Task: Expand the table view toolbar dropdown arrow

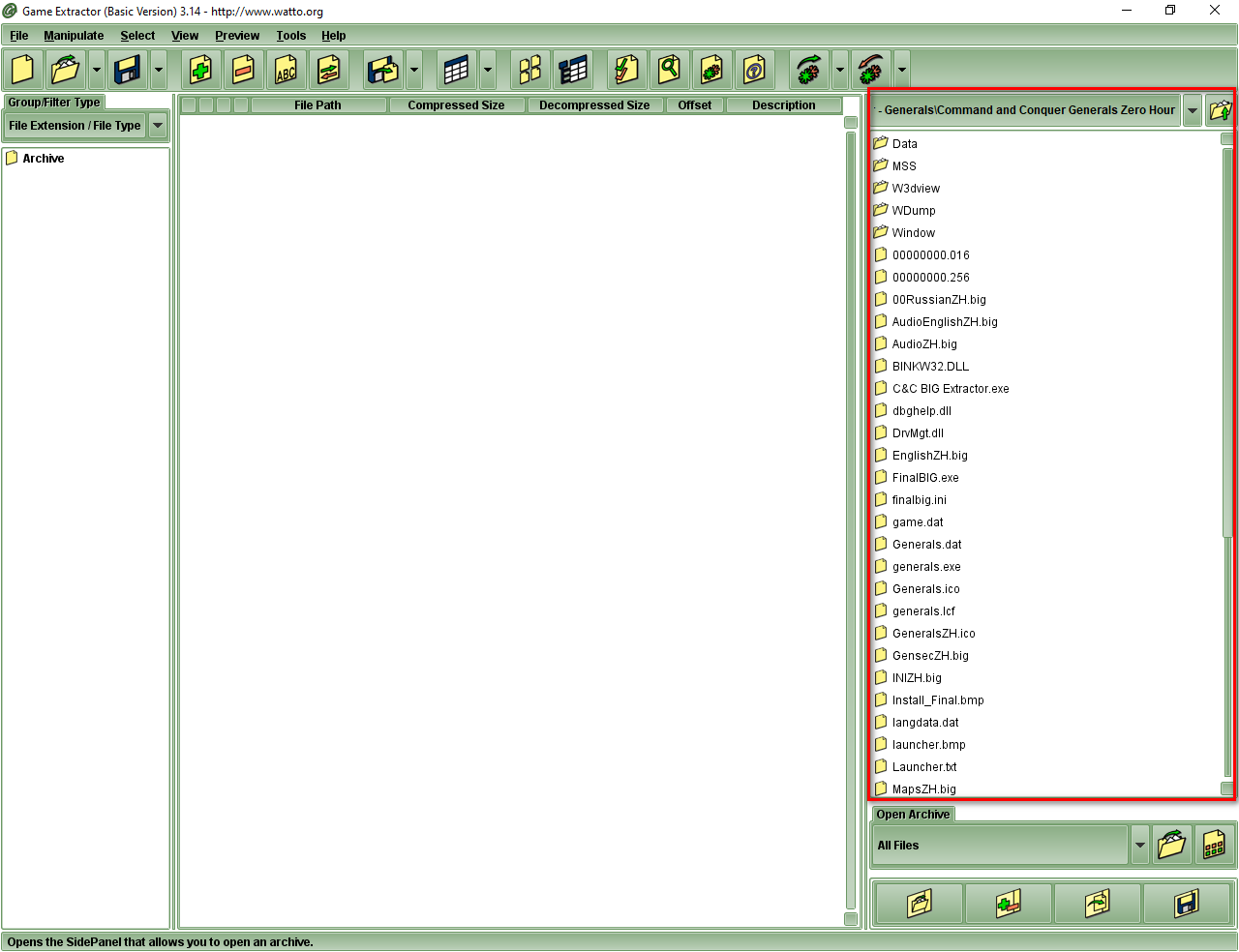Action: (x=487, y=70)
